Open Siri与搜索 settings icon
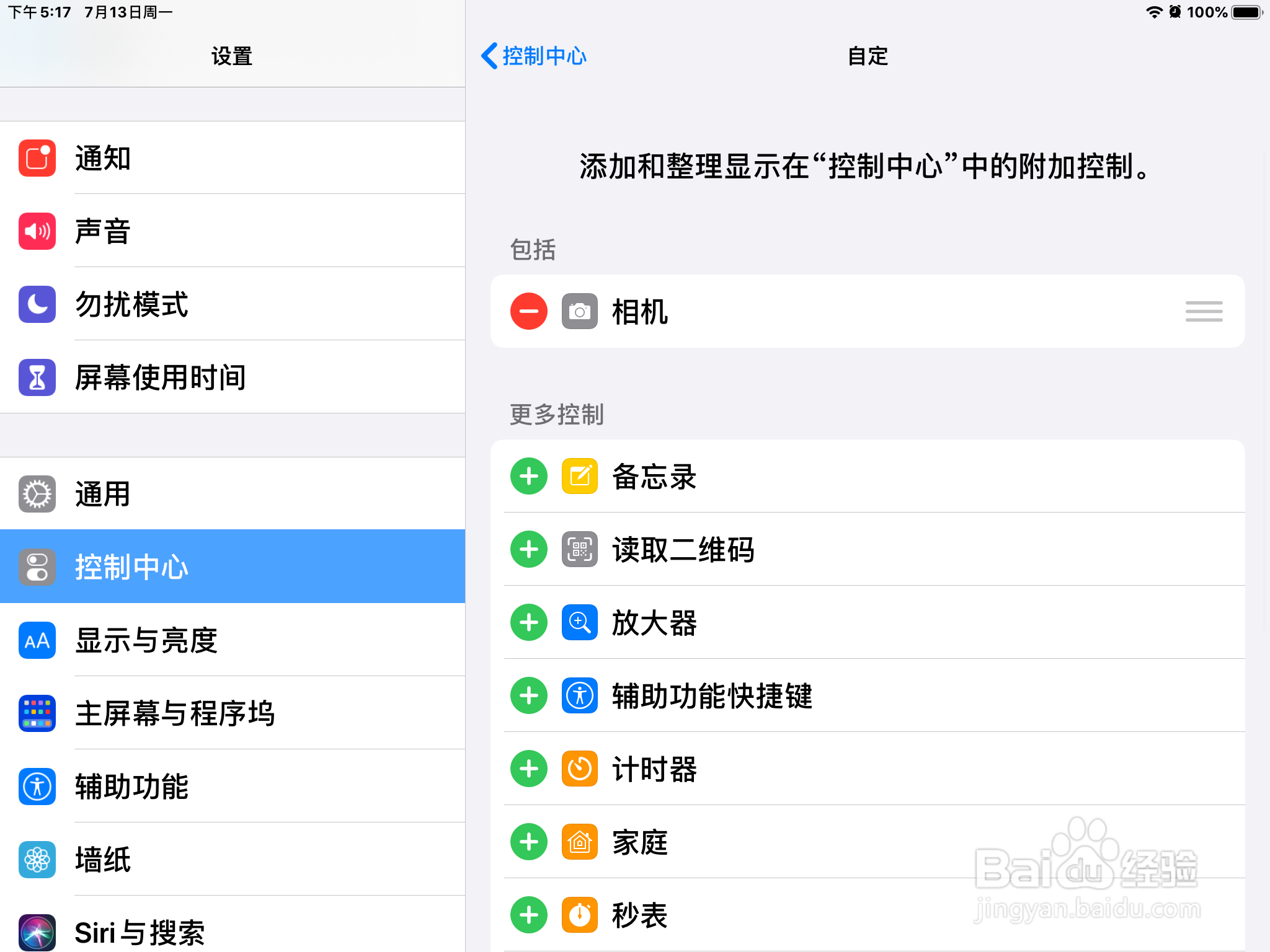Image resolution: width=1270 pixels, height=952 pixels. click(37, 932)
